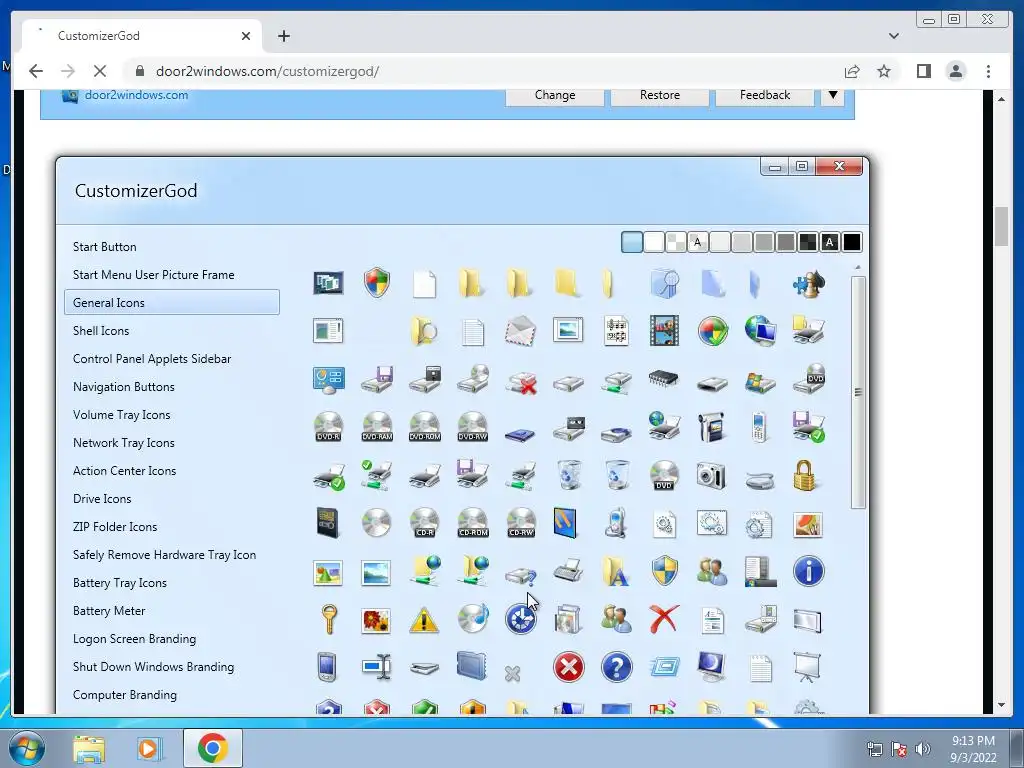Image resolution: width=1024 pixels, height=768 pixels.
Task: Open Battery Meter category
Action: click(109, 611)
